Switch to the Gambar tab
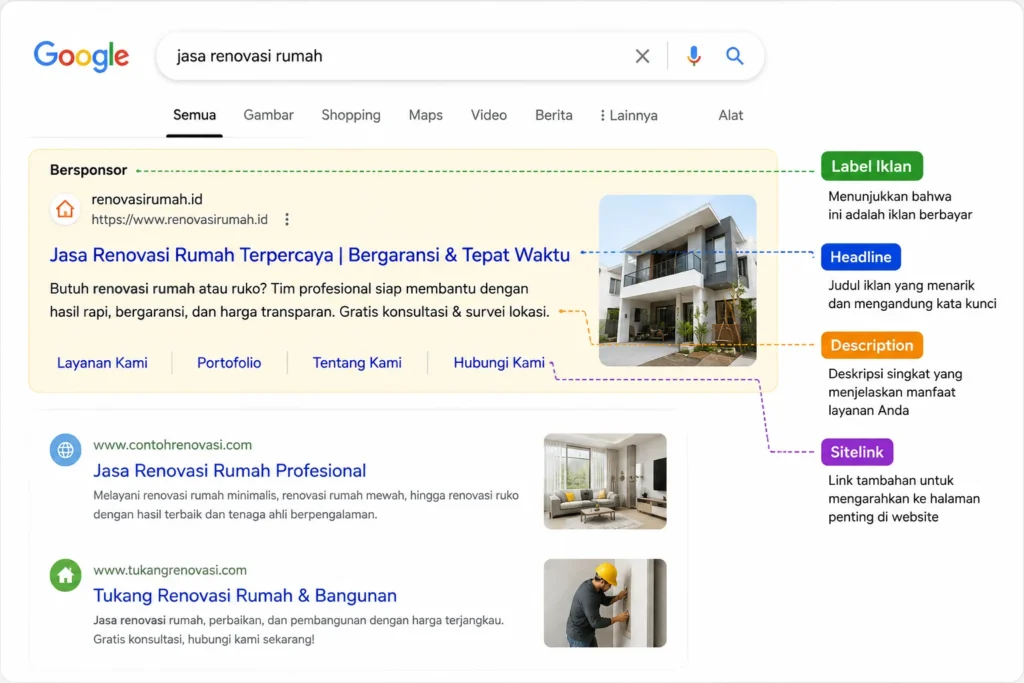The width and height of the screenshot is (1024, 683). click(x=268, y=115)
